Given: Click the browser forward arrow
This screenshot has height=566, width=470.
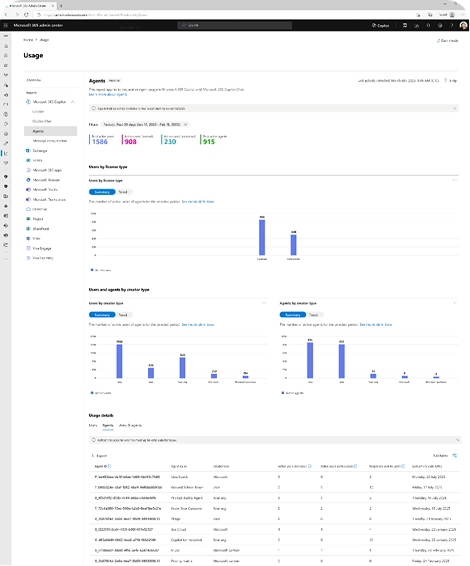Looking at the screenshot, I should [x=17, y=15].
